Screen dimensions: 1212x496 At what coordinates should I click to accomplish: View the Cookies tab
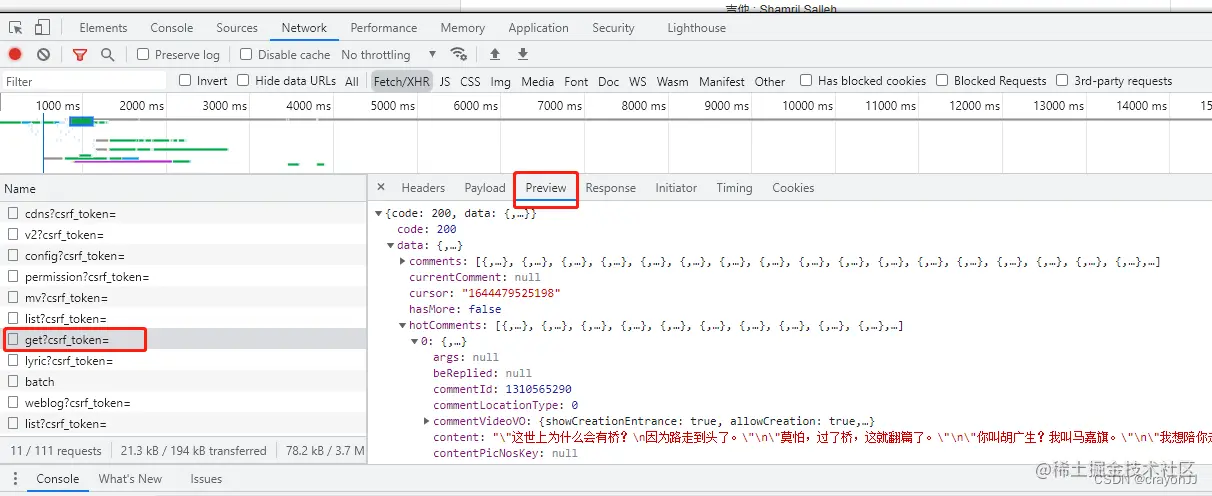tap(793, 188)
